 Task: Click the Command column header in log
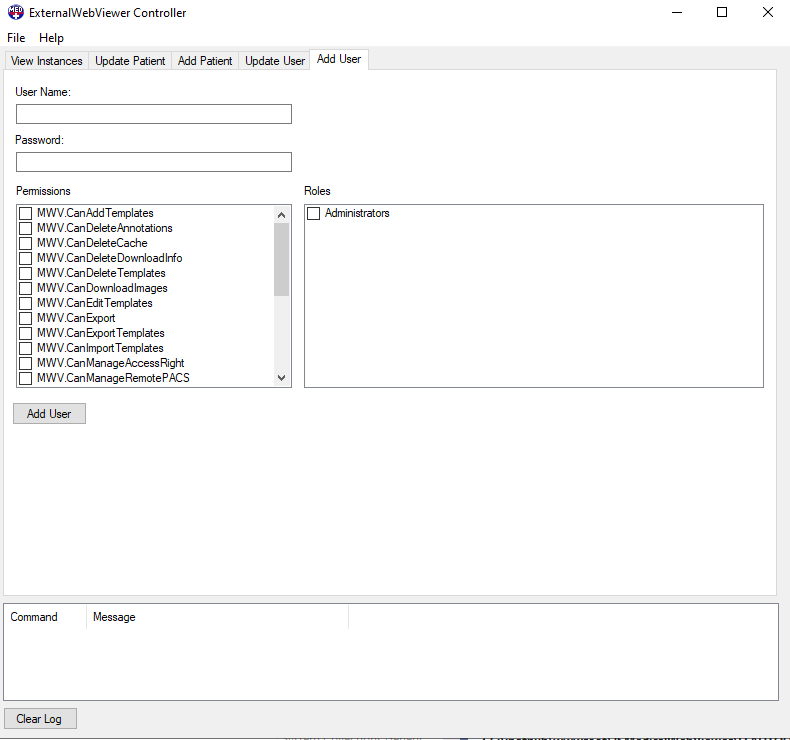[45, 617]
